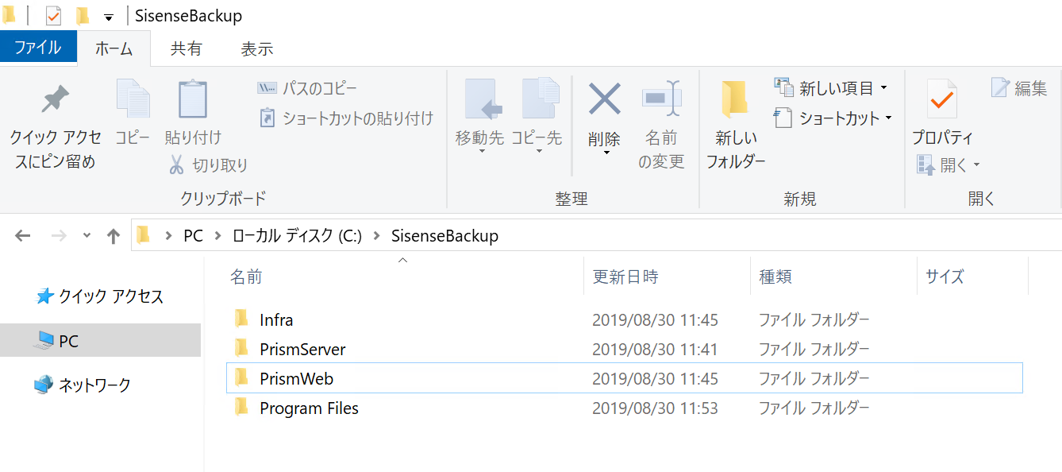Screen dimensions: 1062x472
Task: Click the date 2019/08/30 11:53
Action: point(655,408)
